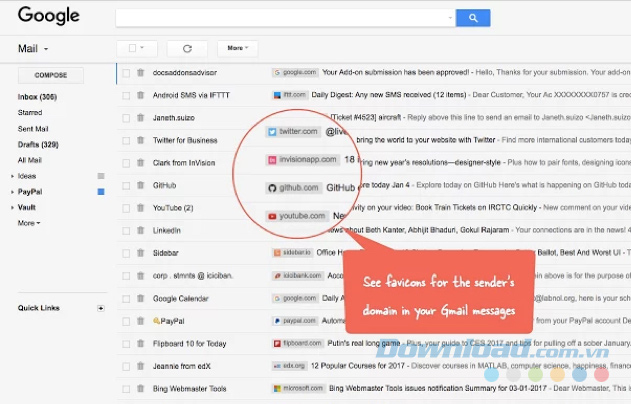Open the PayPal label
The image size is (631, 404).
click(30, 192)
